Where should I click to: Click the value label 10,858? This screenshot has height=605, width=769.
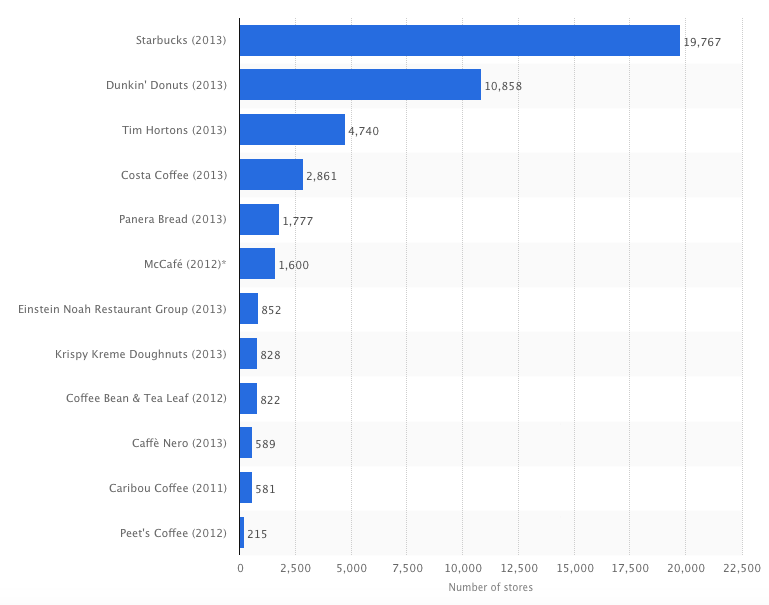click(x=503, y=86)
